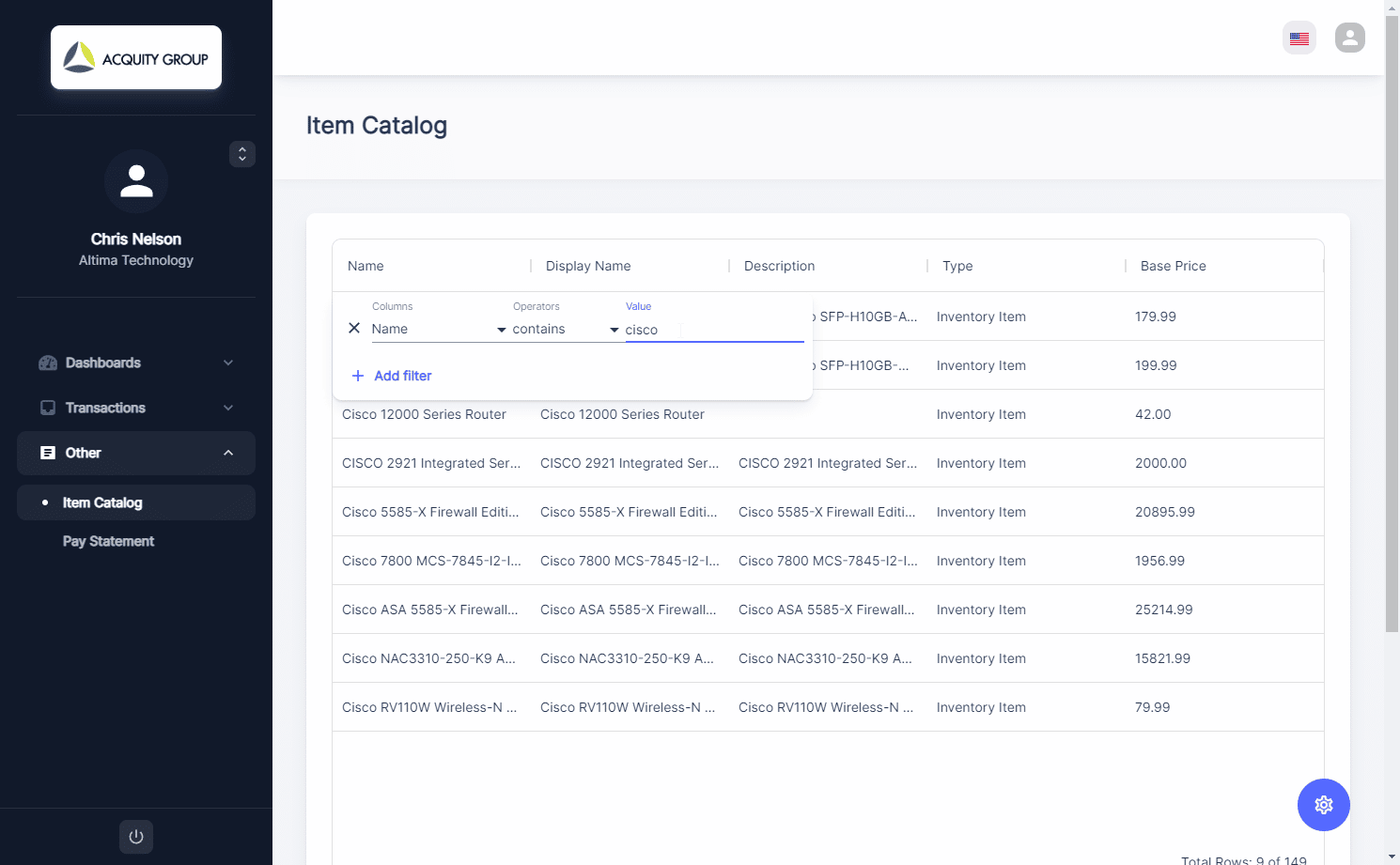Viewport: 1400px width, 865px height.
Task: Click the plus icon for Add filter
Action: 358,376
